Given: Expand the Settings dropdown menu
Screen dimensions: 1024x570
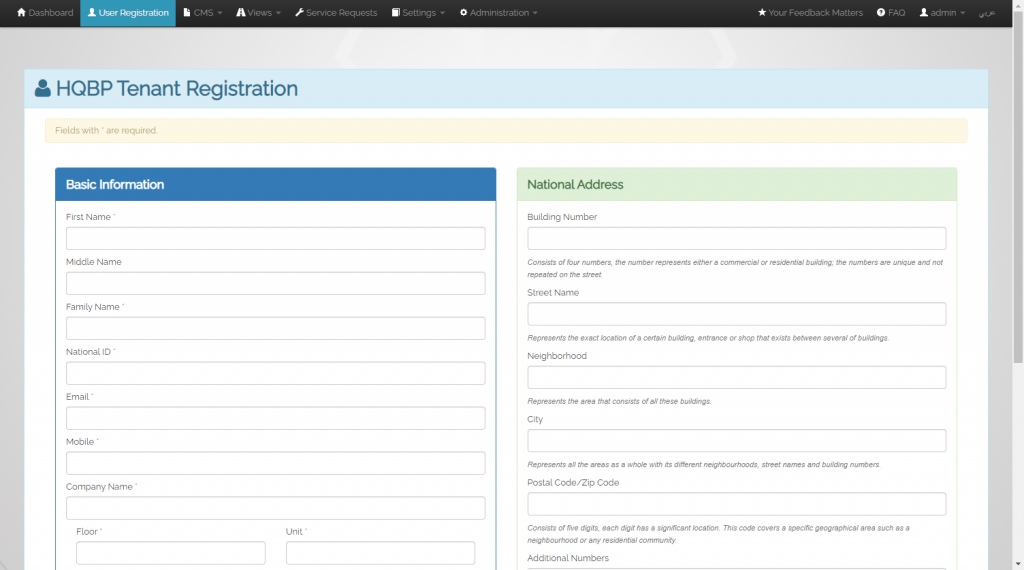Looking at the screenshot, I should [x=418, y=13].
